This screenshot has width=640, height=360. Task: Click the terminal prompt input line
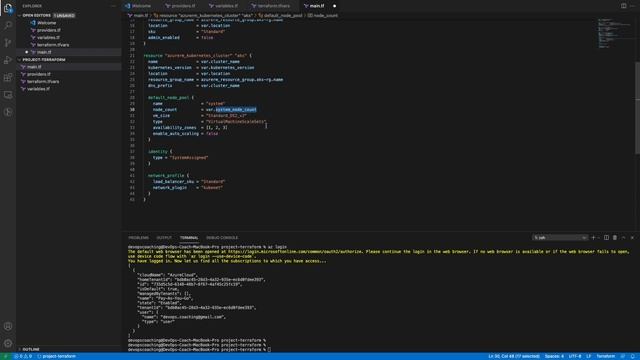(x=198, y=350)
